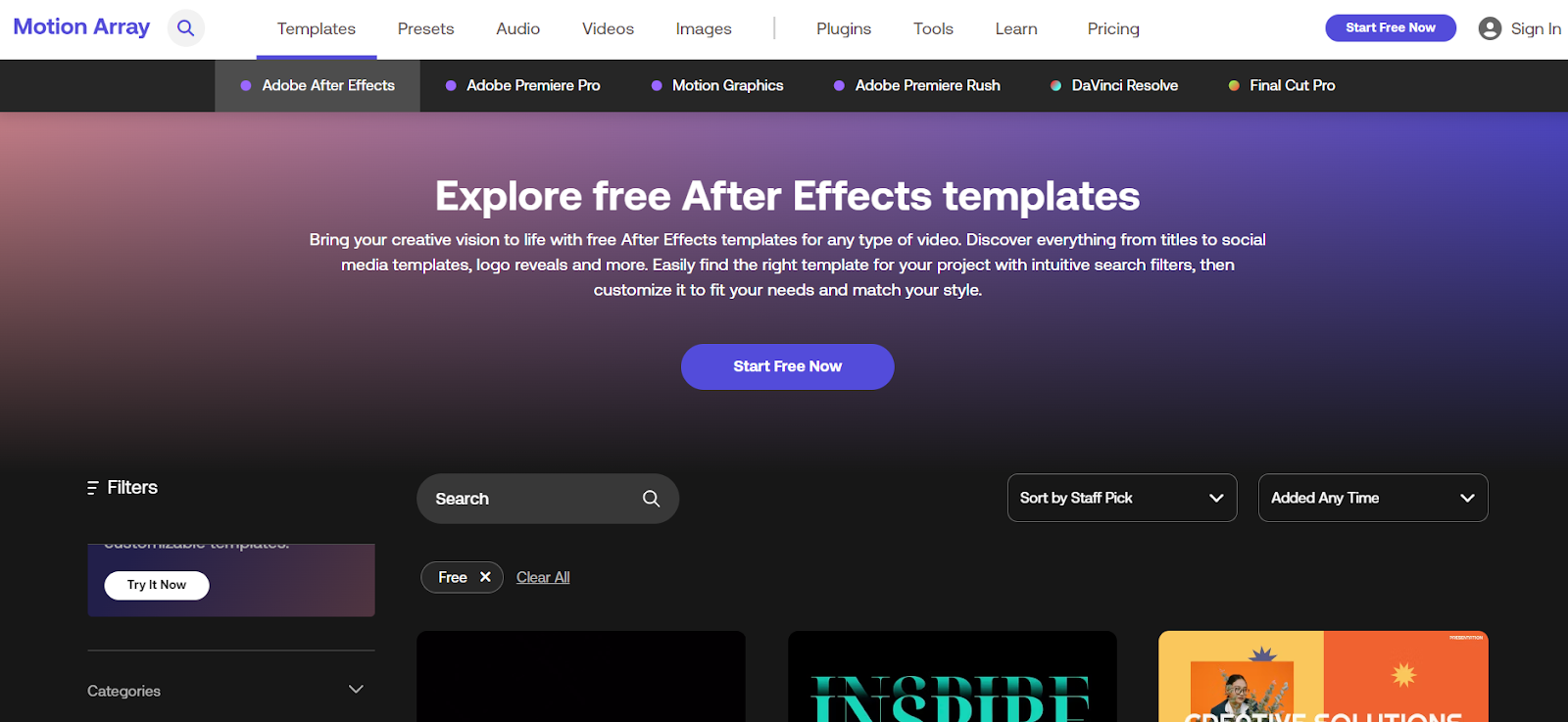Open the Learn menu
1568x722 pixels.
click(1016, 29)
